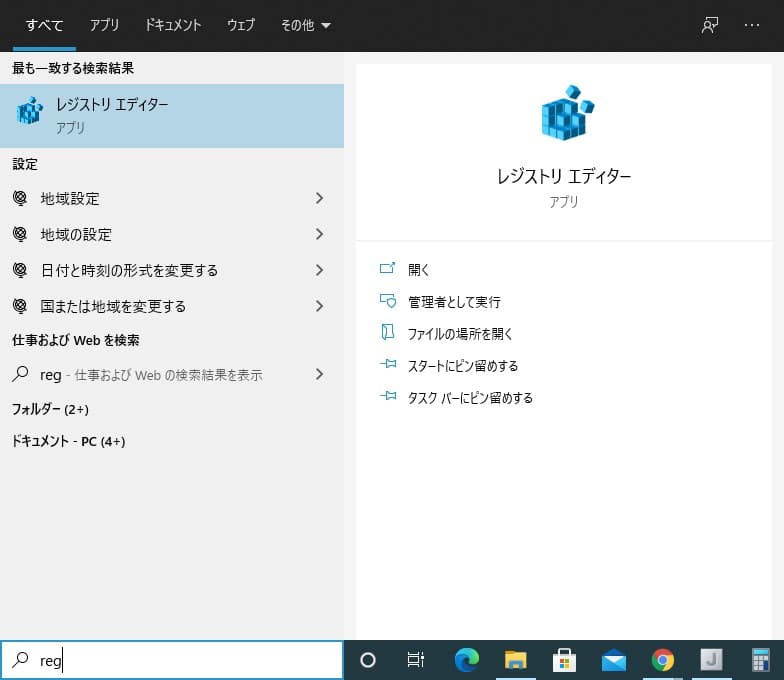Click タスク バーにピン留めする
Viewport: 784px width, 680px height.
coord(470,398)
